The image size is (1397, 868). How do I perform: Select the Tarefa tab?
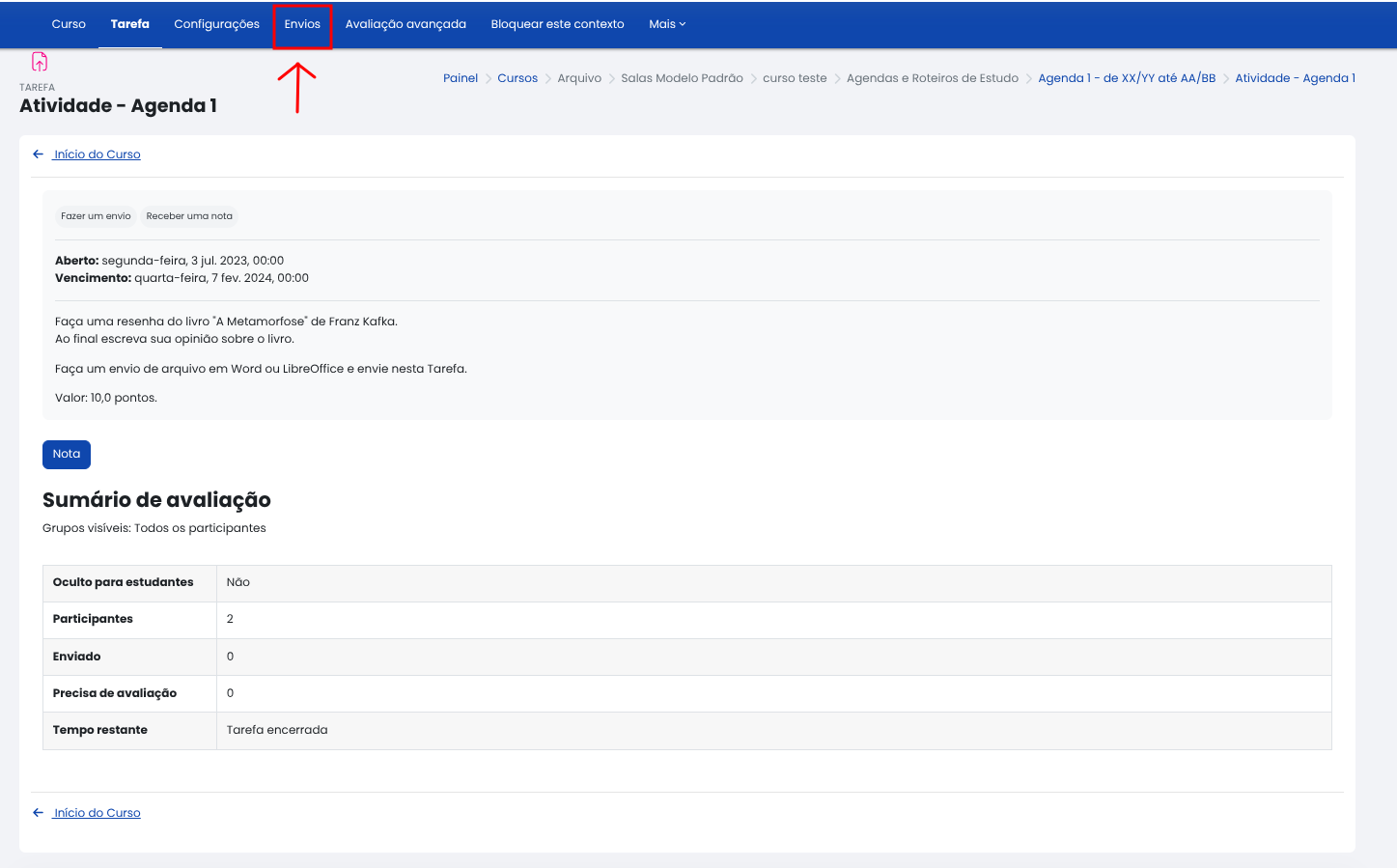(130, 24)
